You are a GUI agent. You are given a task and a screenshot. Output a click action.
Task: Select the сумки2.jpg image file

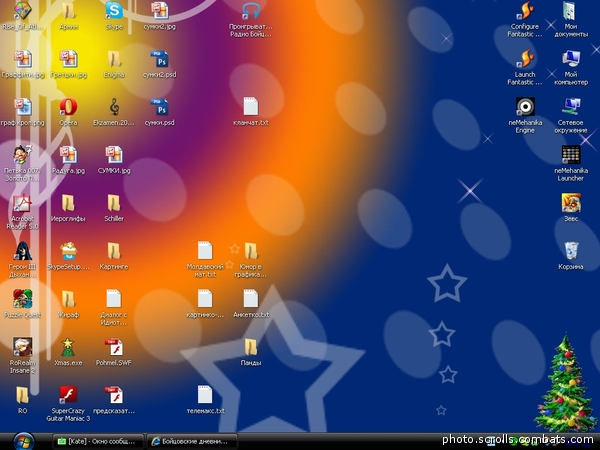(x=160, y=11)
